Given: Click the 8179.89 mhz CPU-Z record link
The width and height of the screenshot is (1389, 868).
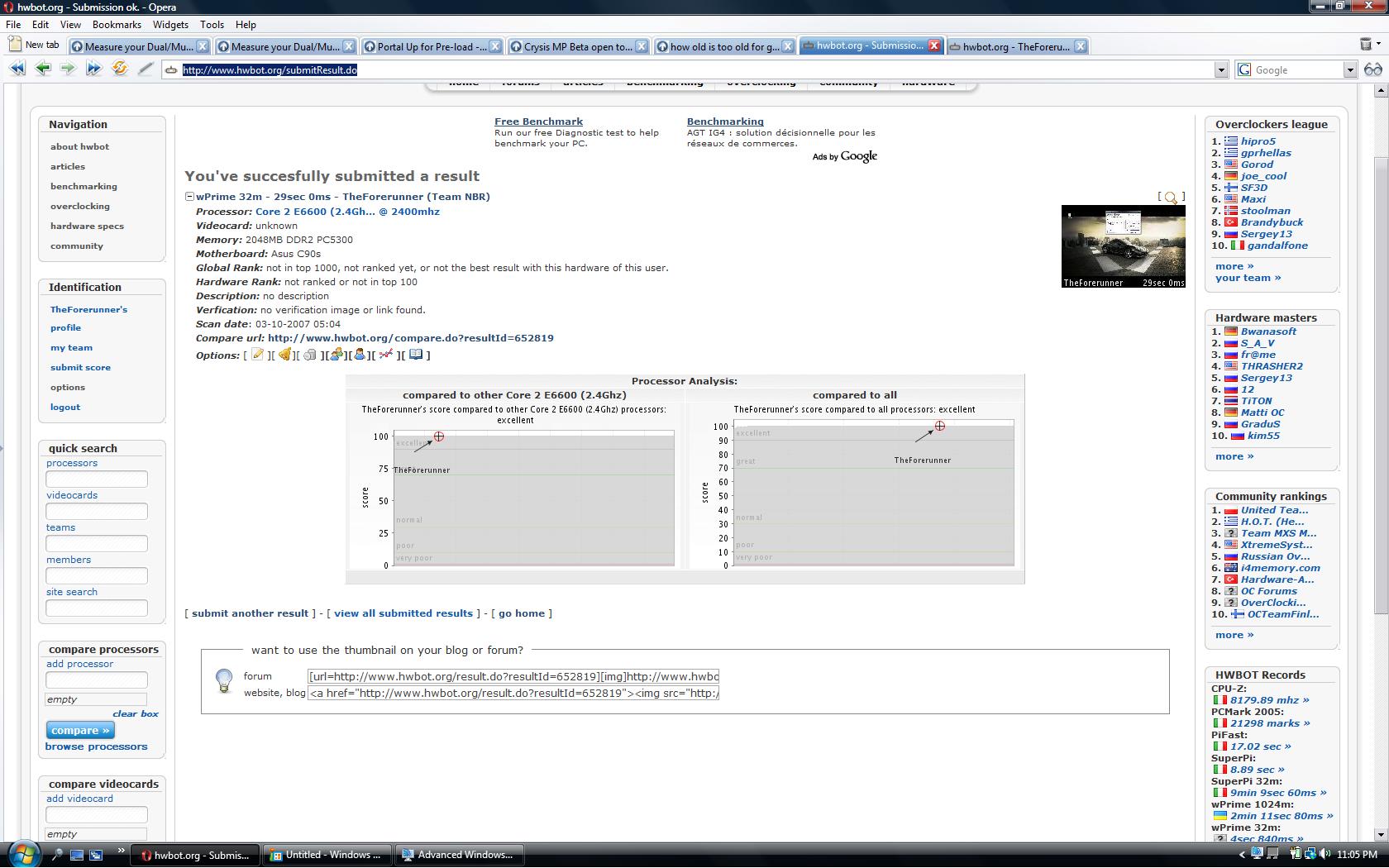Looking at the screenshot, I should click(1270, 700).
